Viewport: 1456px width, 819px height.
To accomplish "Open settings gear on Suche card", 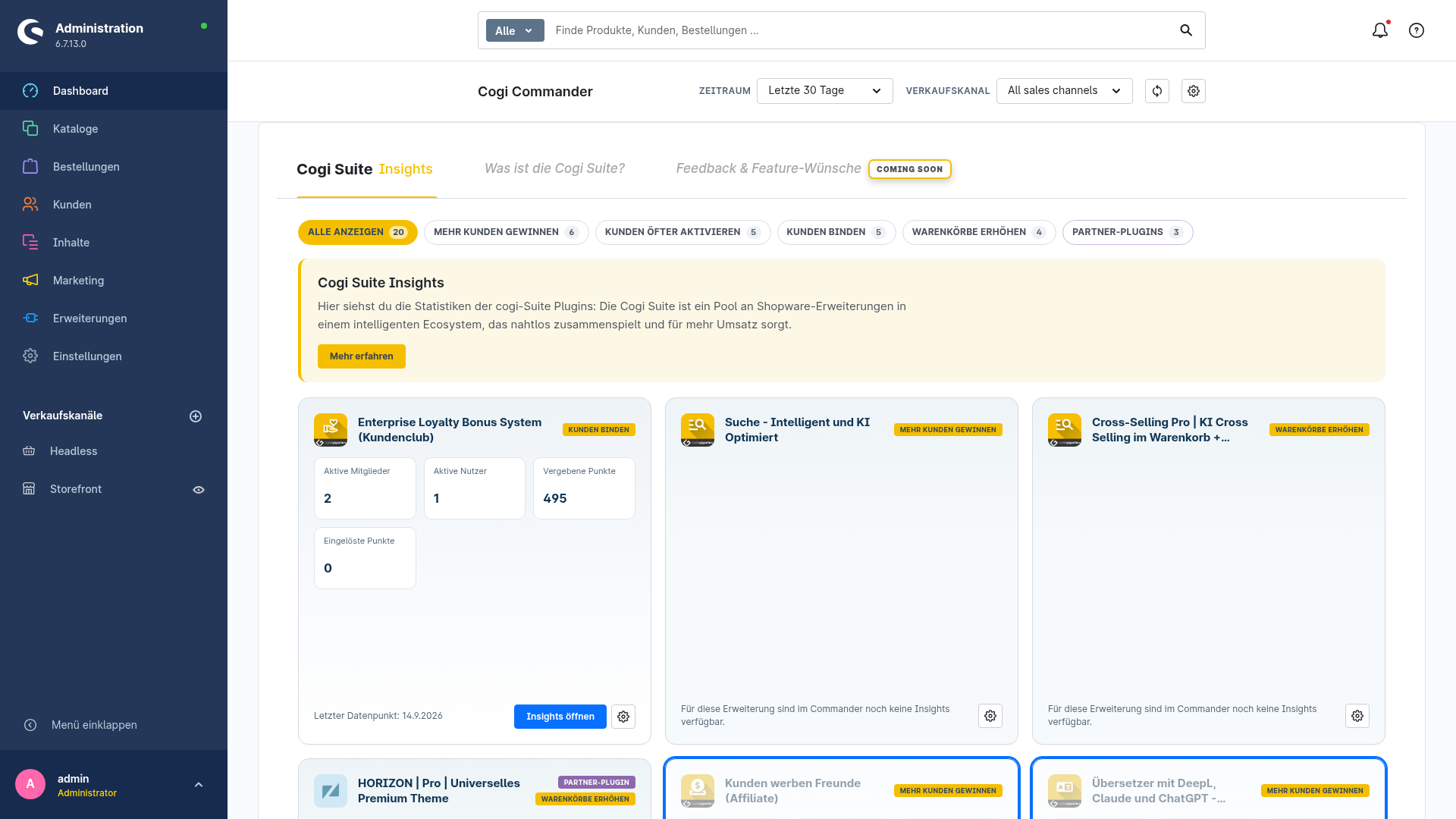I will pyautogui.click(x=990, y=716).
